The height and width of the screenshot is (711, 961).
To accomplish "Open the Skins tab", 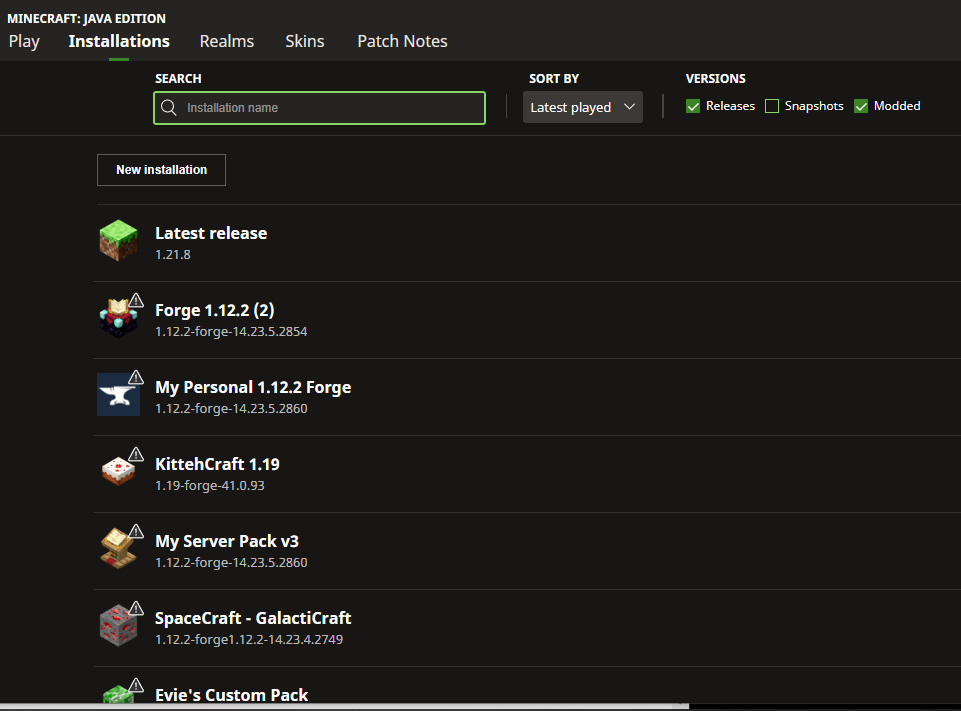I will [x=305, y=41].
